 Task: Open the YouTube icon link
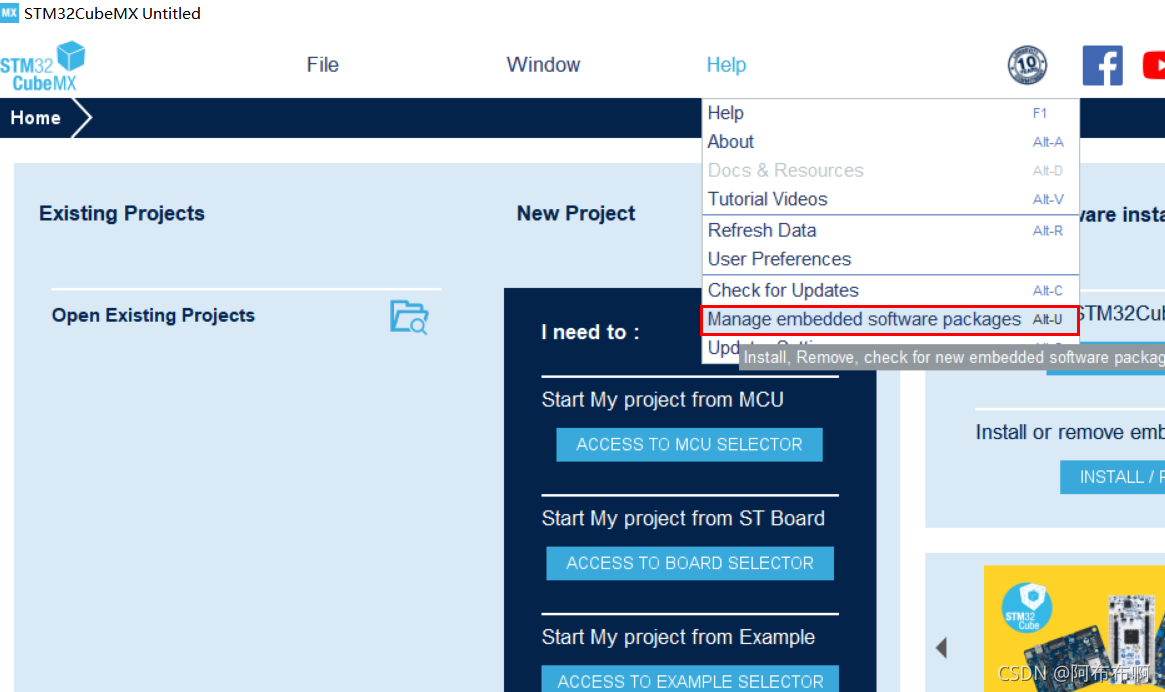(x=1154, y=65)
